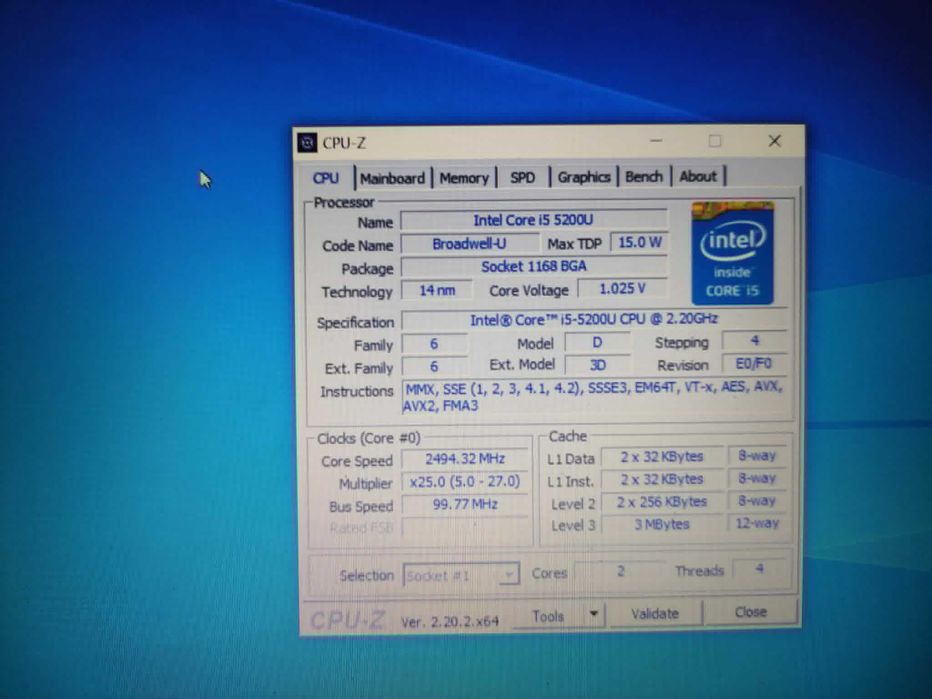Screen dimensions: 932x699
Task: Click the Tools button
Action: (x=547, y=616)
